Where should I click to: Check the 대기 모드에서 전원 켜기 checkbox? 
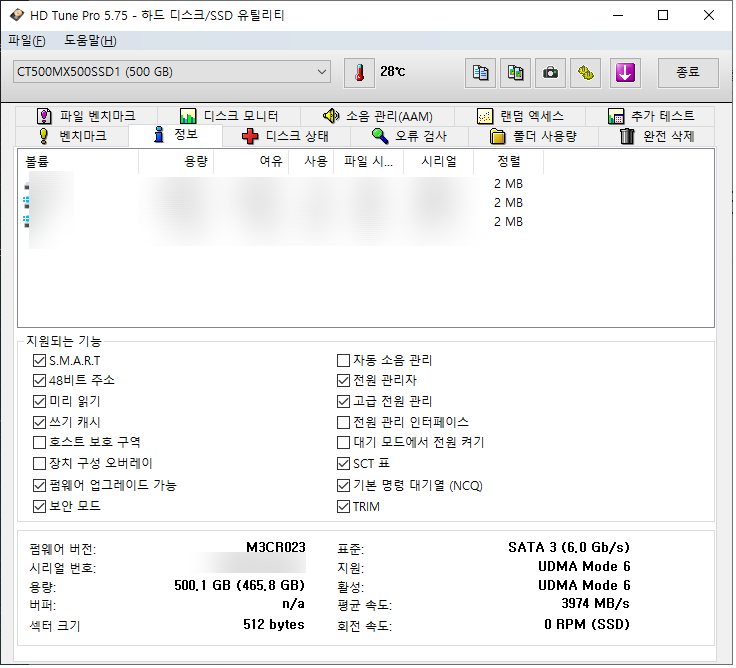[344, 442]
